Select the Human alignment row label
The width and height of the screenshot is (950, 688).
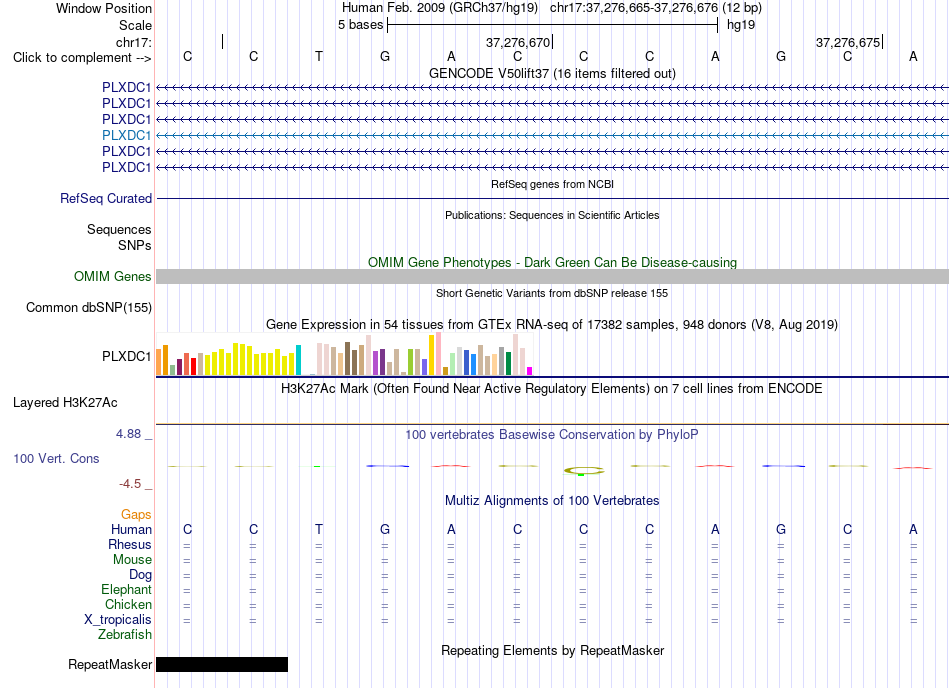coord(131,529)
